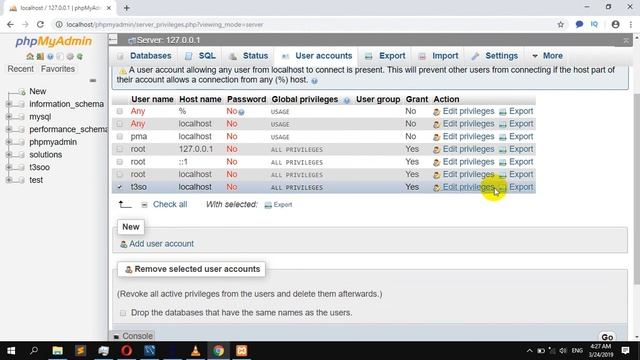Open a new browser tab
Image resolution: width=640 pixels, height=360 pixels.
point(127,8)
